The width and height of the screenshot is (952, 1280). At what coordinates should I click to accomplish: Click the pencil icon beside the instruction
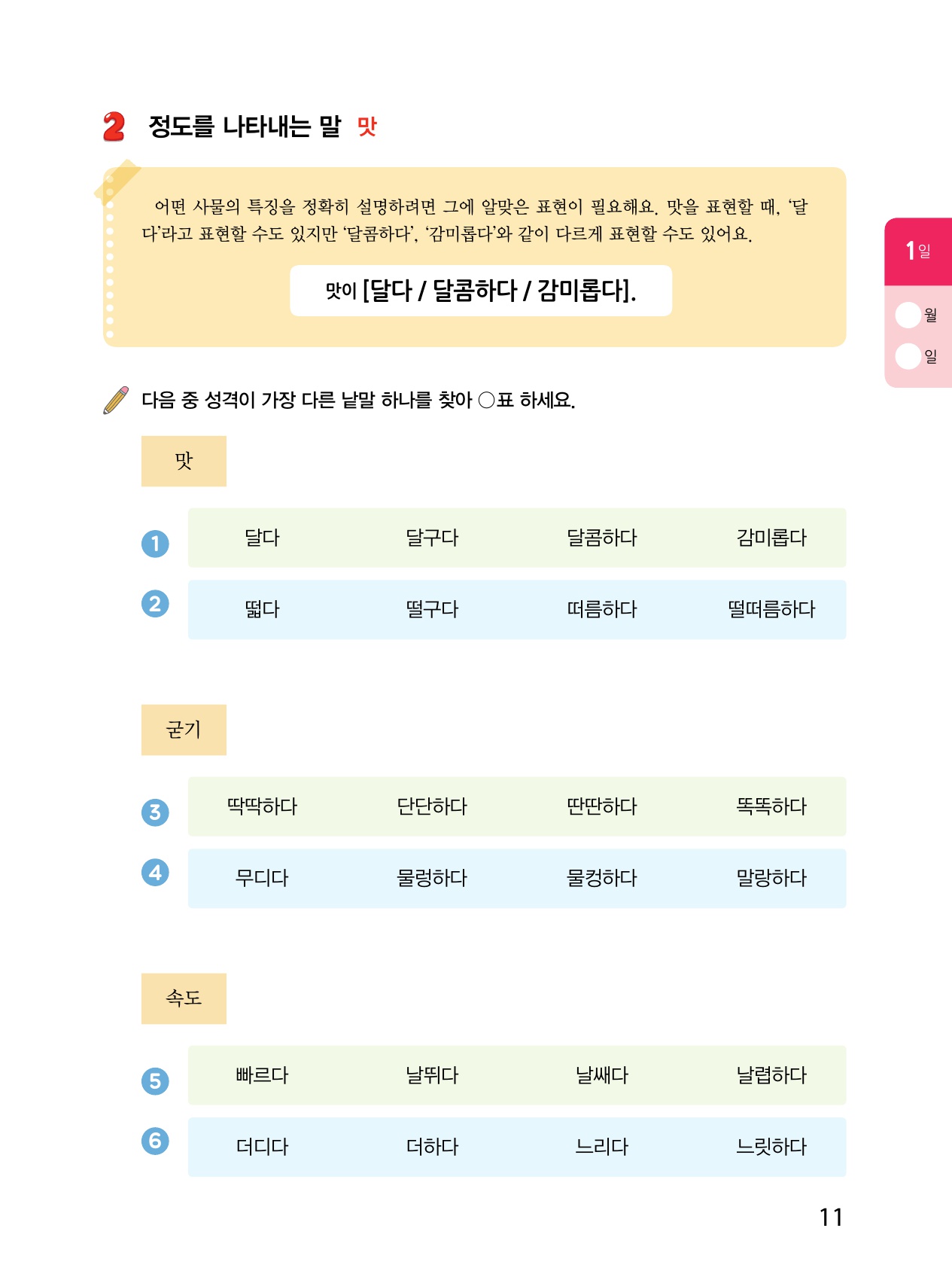pos(116,400)
